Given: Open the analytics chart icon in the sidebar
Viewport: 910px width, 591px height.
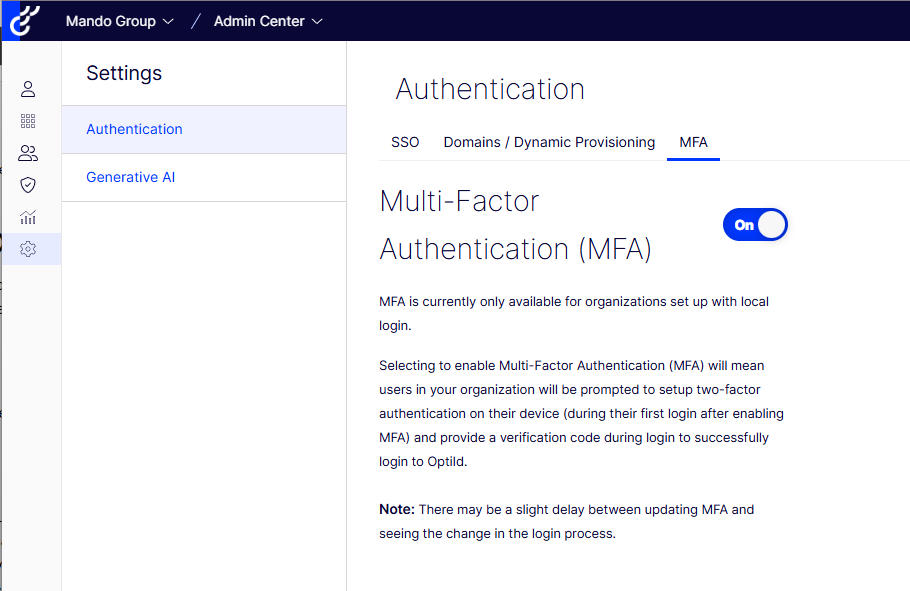Looking at the screenshot, I should click(28, 216).
